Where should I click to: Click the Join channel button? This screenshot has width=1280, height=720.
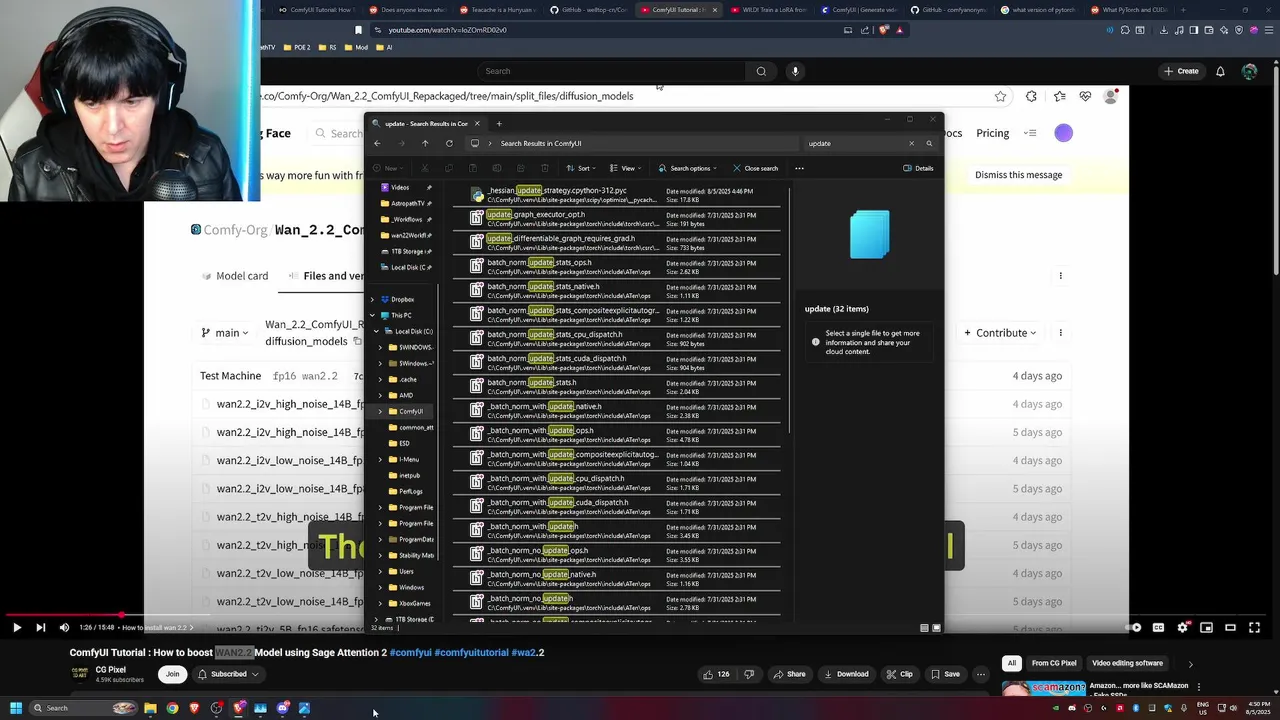click(172, 674)
